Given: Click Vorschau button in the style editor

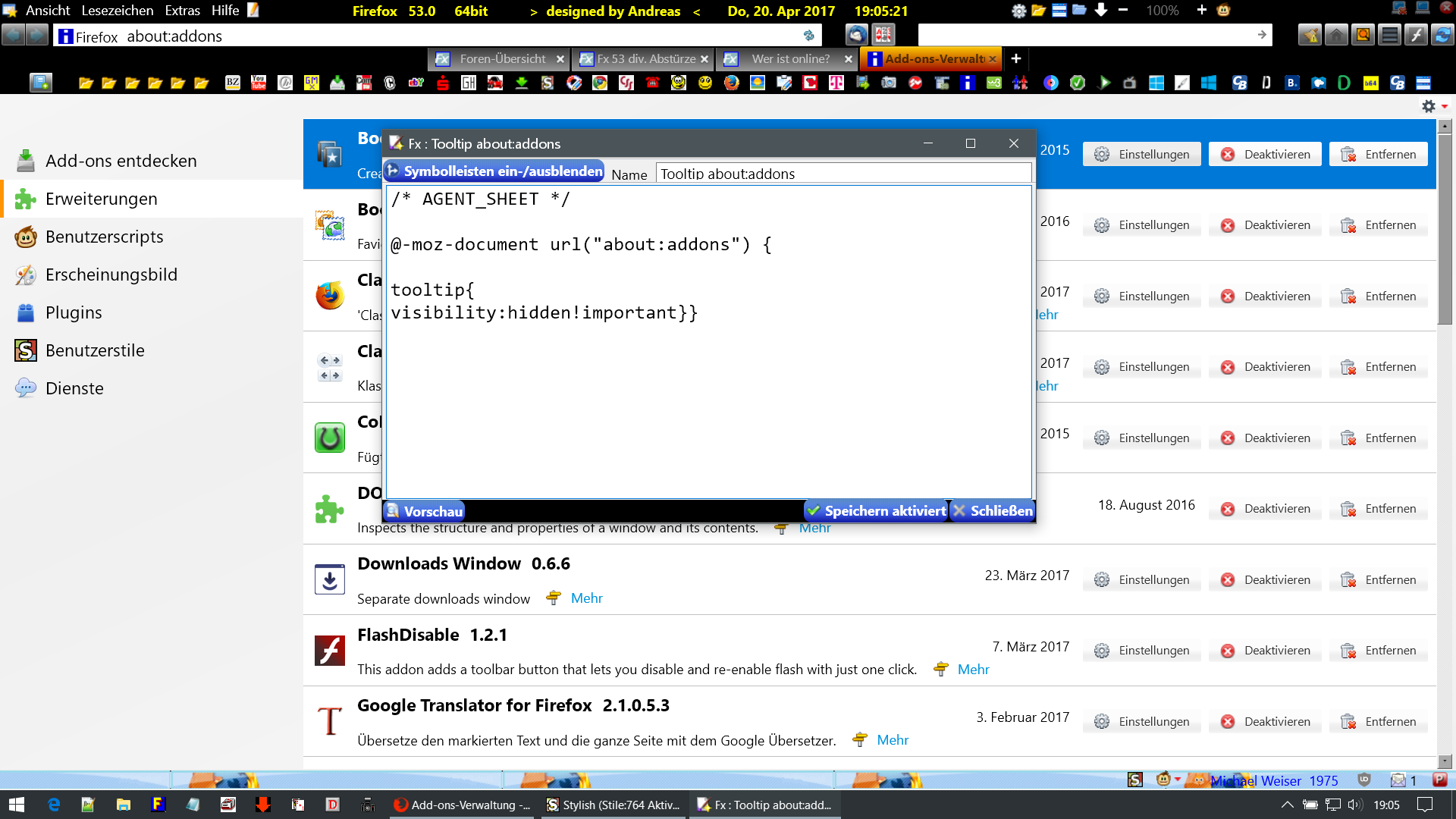Looking at the screenshot, I should 424,511.
